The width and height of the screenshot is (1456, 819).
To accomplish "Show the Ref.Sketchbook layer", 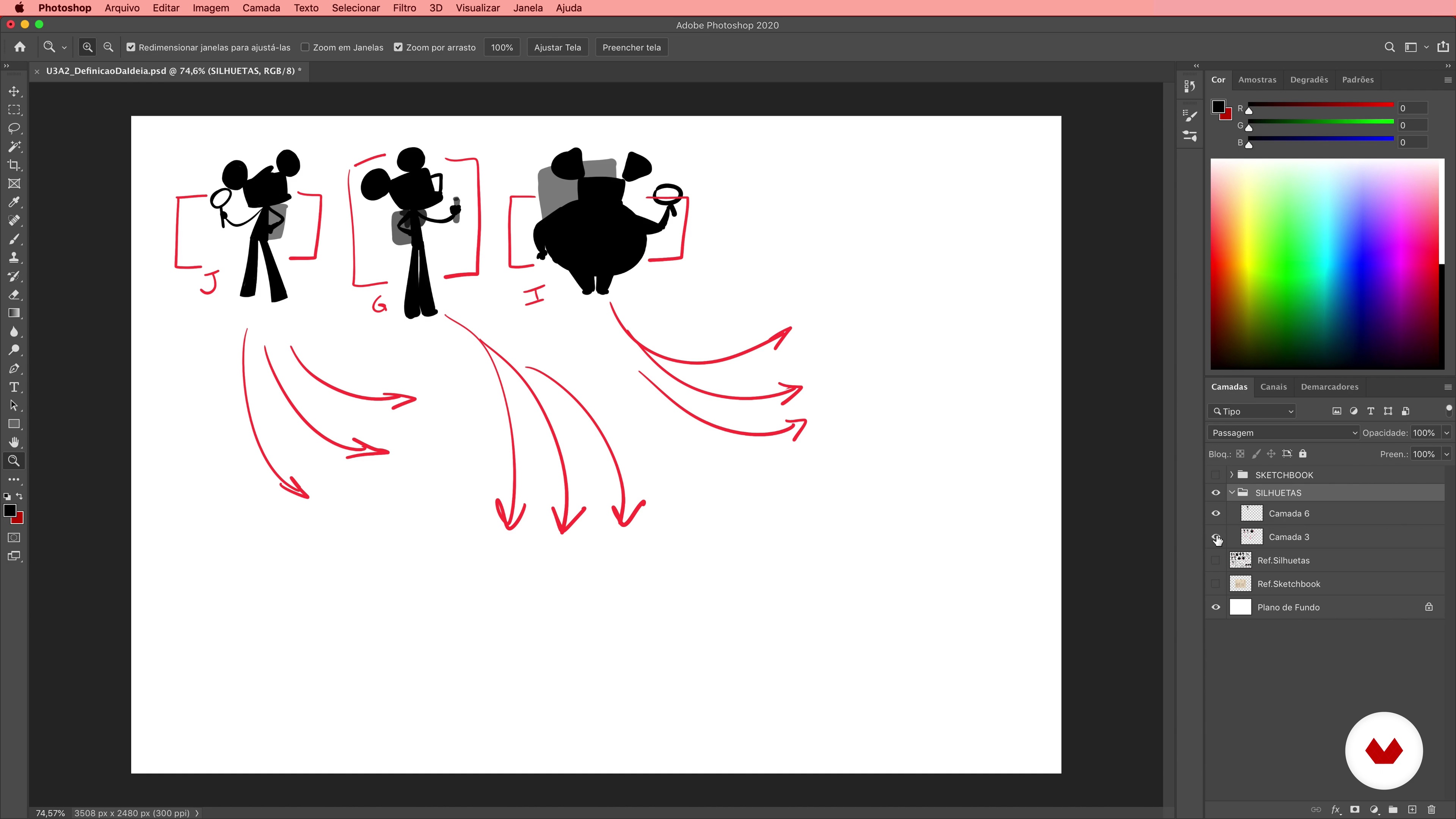I will pos(1216,584).
